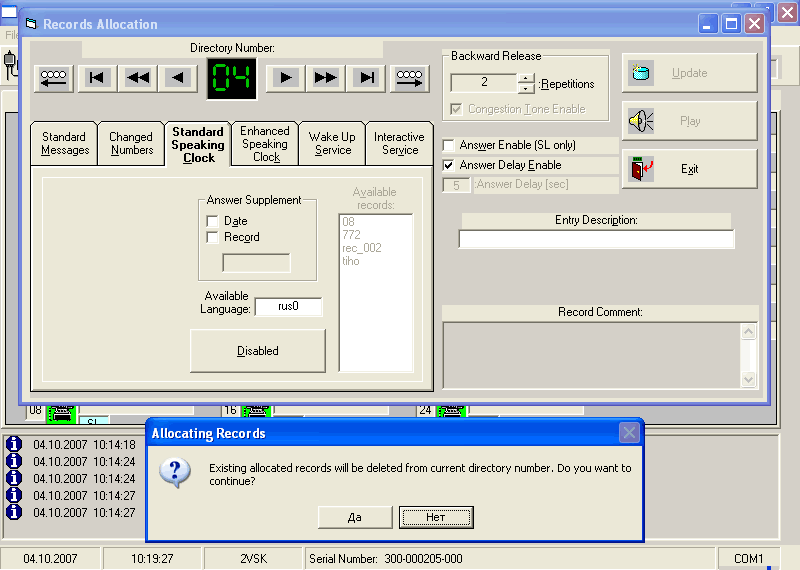Check Answer Enable (SL only)
Image resolution: width=800 pixels, height=570 pixels.
click(449, 145)
